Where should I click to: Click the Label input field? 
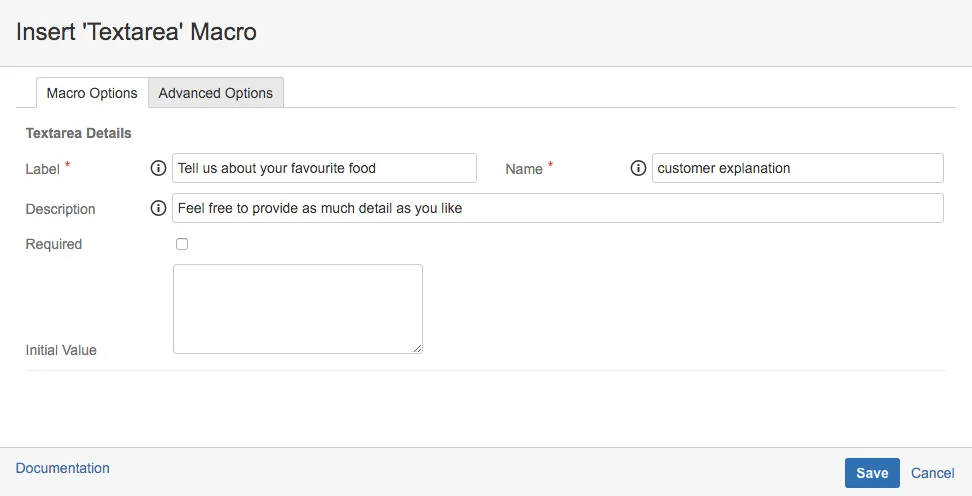pyautogui.click(x=324, y=168)
